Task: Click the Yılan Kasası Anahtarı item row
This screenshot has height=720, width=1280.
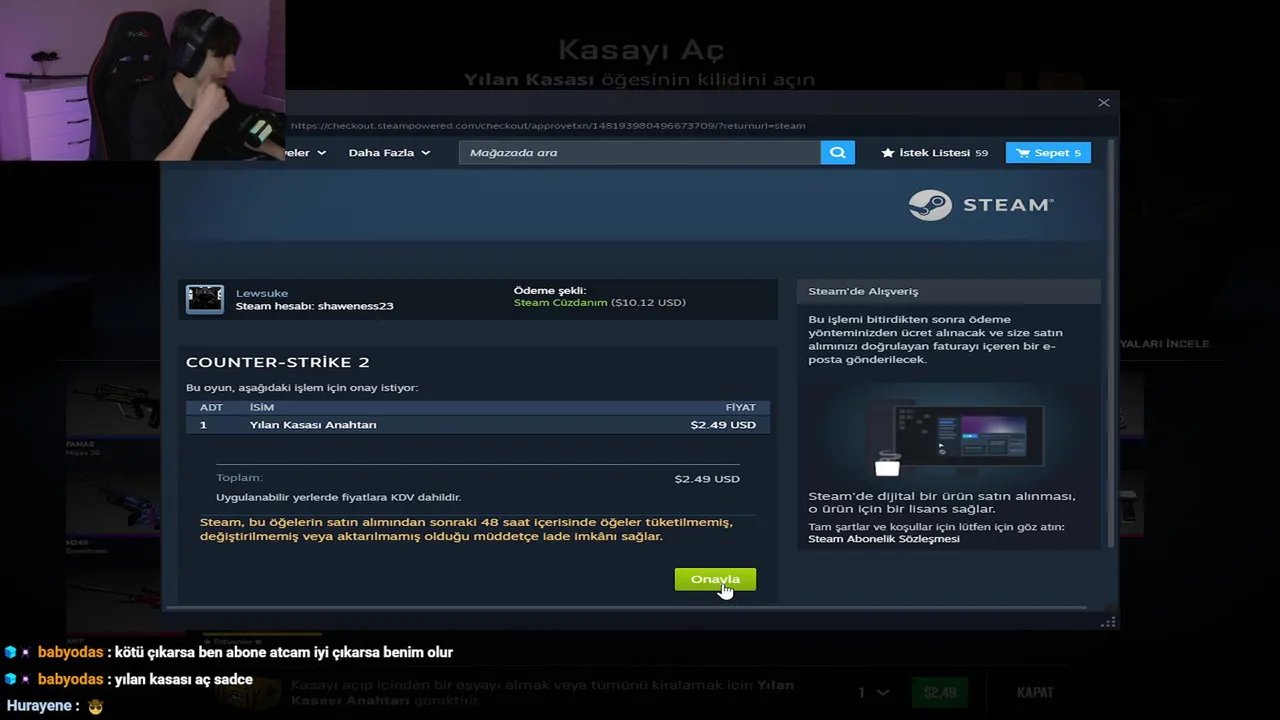Action: point(478,425)
